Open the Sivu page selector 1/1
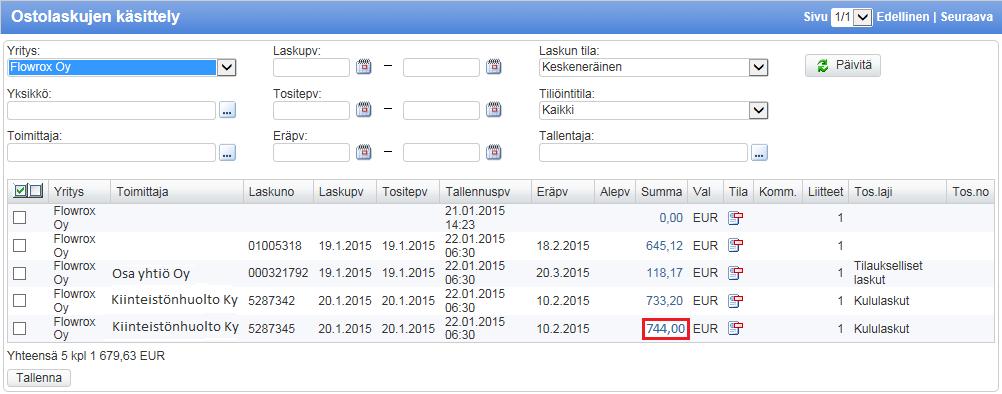1002x394 pixels. (851, 17)
